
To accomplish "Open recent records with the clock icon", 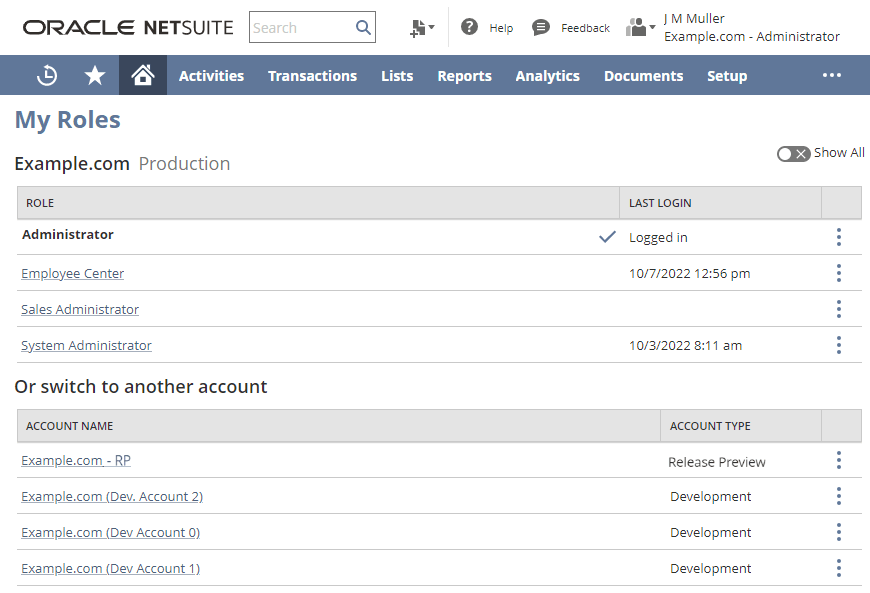I will (x=46, y=75).
